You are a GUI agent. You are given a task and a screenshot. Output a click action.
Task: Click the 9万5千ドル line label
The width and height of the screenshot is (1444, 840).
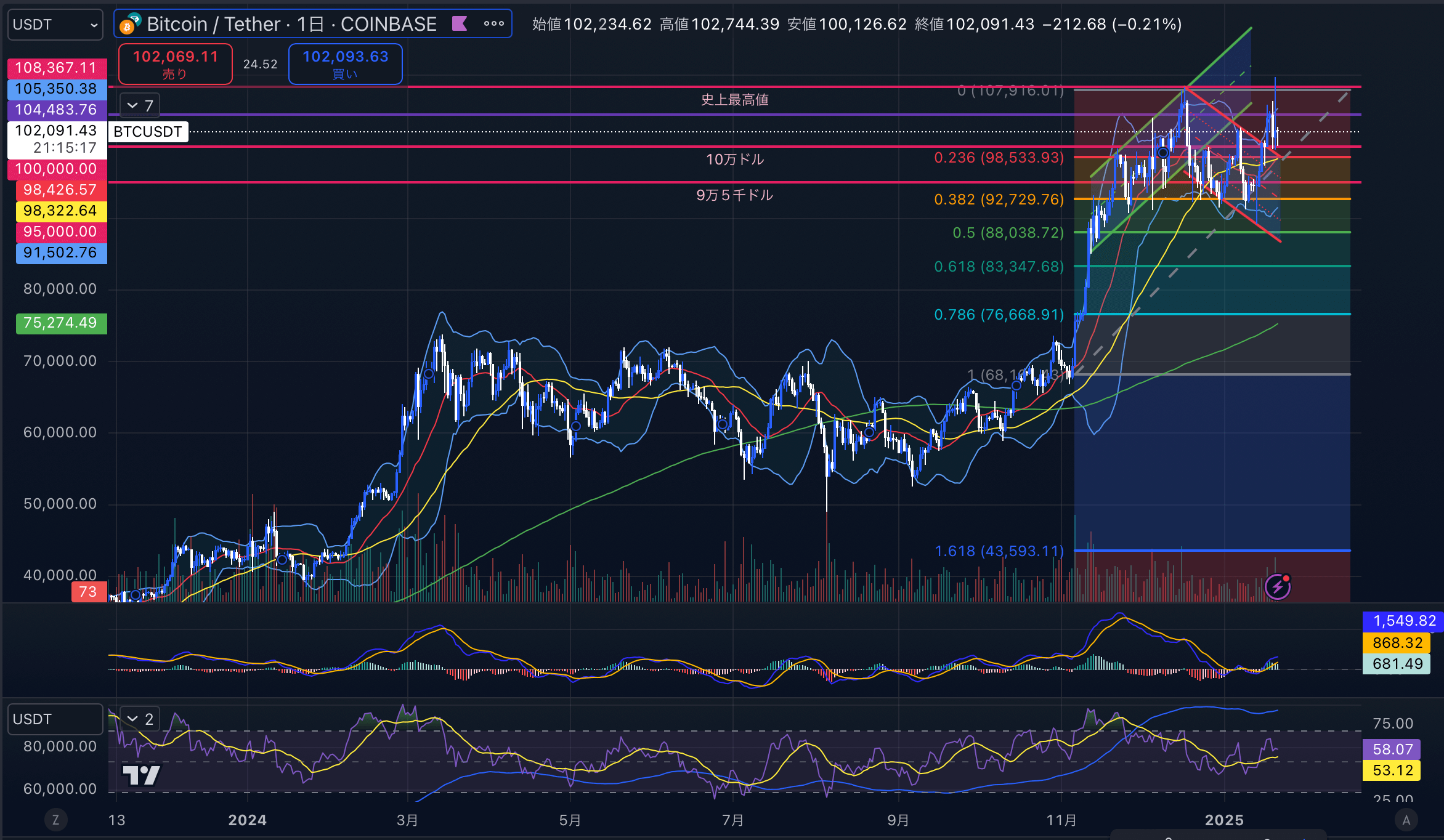(734, 195)
